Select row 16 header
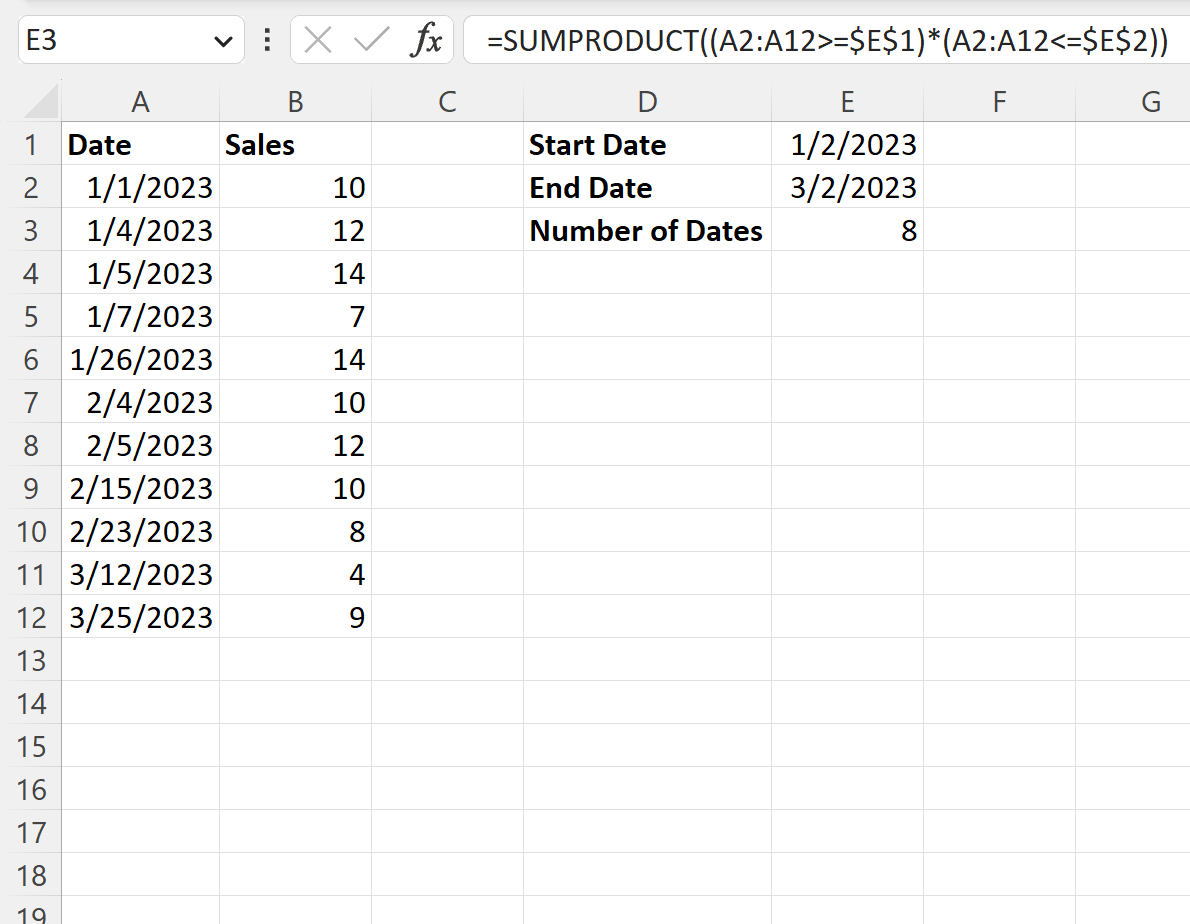Image resolution: width=1190 pixels, height=924 pixels. point(31,789)
